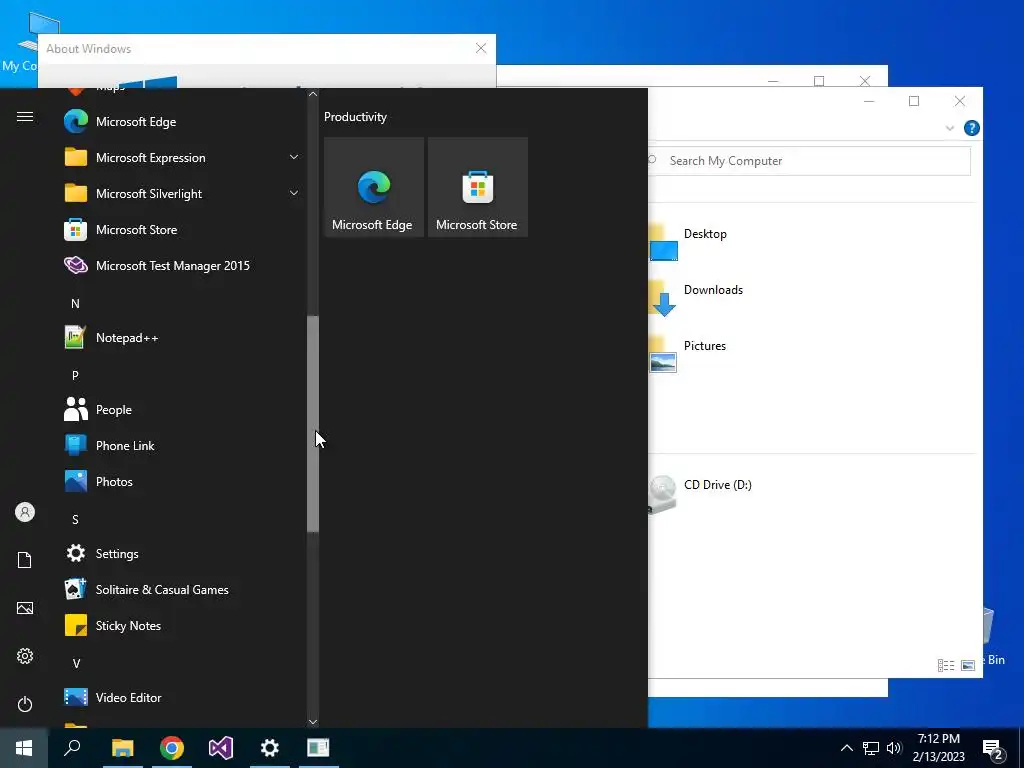The height and width of the screenshot is (768, 1024).
Task: Expand the Microsoft Expression folder
Action: tap(181, 158)
